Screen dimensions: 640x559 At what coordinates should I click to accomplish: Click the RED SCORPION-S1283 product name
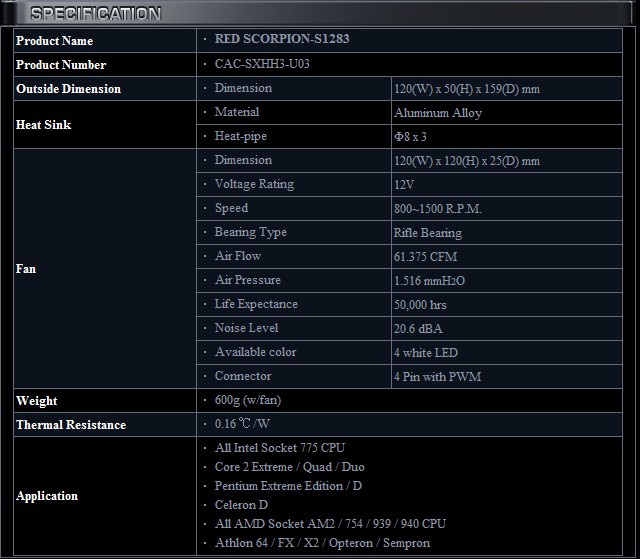pyautogui.click(x=282, y=39)
